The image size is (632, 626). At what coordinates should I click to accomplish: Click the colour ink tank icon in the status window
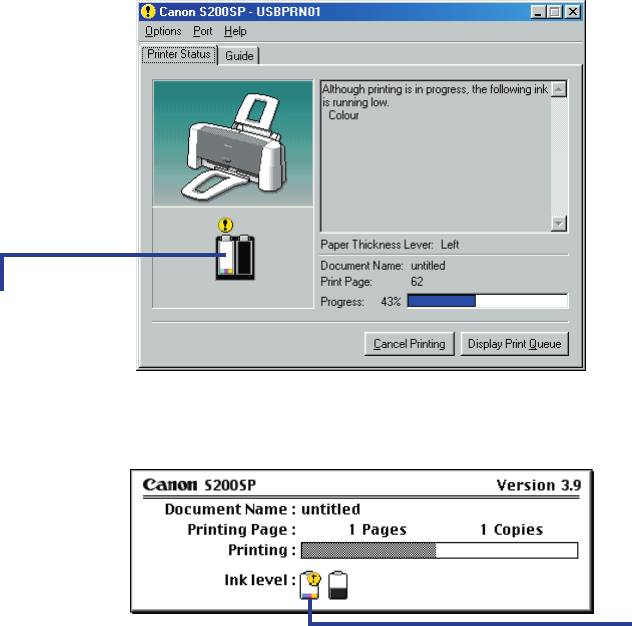[x=226, y=257]
